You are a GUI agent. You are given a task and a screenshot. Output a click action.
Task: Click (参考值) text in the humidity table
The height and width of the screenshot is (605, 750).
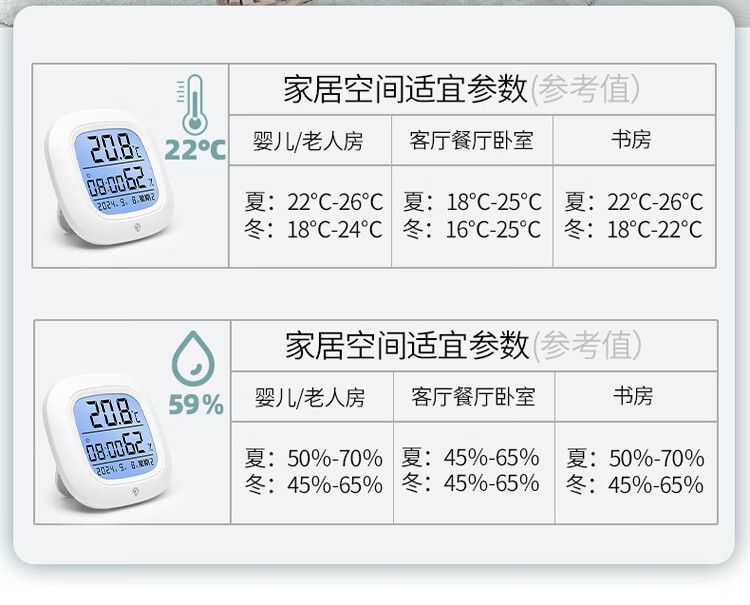click(586, 346)
